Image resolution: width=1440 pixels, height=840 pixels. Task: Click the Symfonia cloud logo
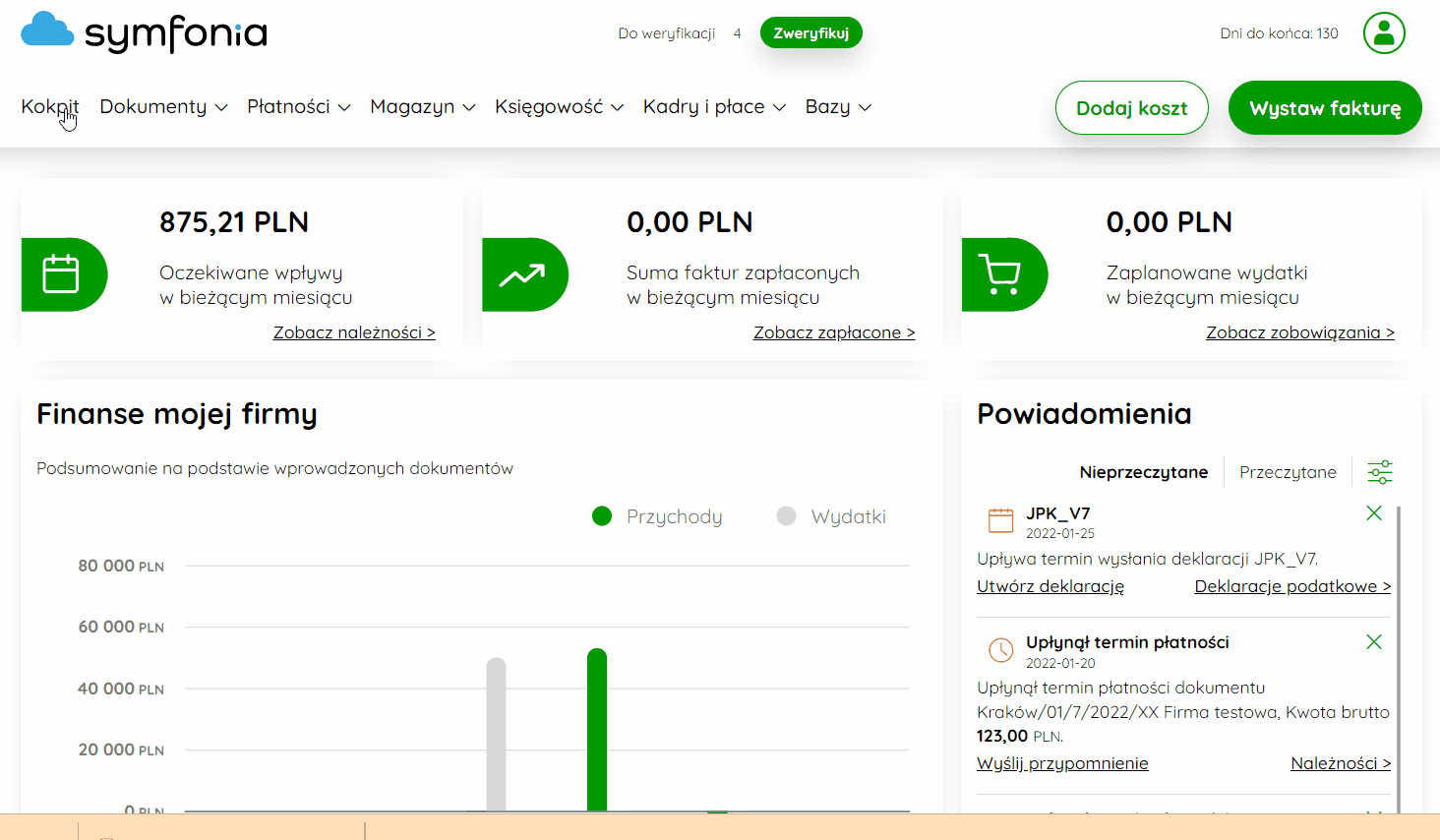[144, 32]
